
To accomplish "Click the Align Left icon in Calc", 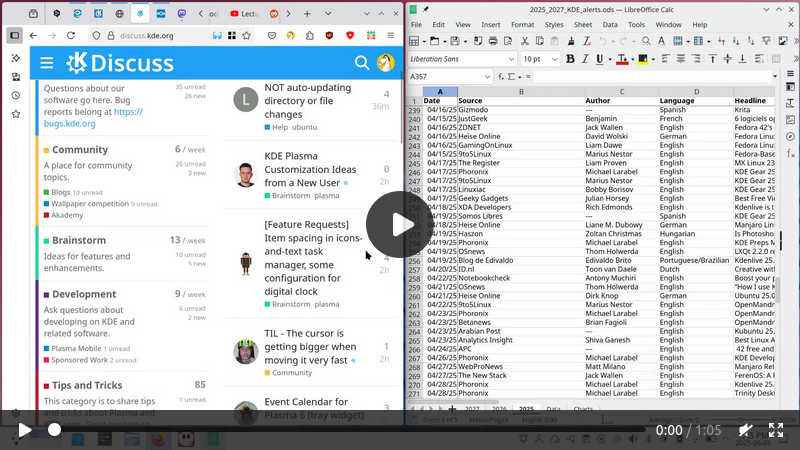I will coord(665,59).
